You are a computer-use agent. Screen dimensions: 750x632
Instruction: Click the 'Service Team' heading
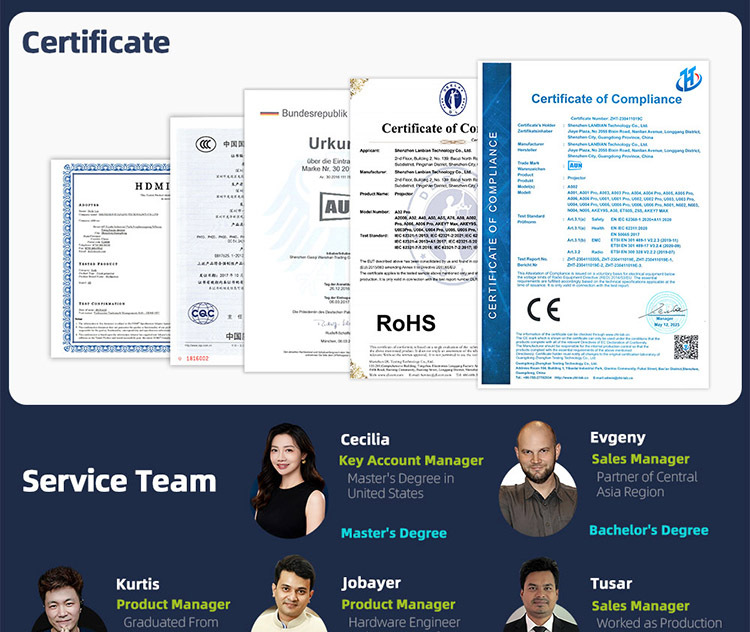[x=119, y=481]
